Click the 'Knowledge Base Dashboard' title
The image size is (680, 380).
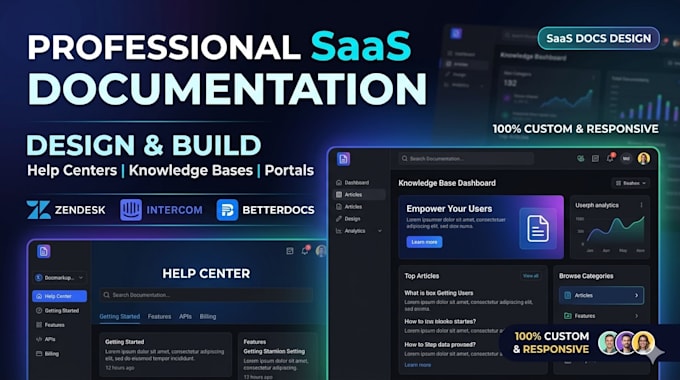pyautogui.click(x=447, y=183)
